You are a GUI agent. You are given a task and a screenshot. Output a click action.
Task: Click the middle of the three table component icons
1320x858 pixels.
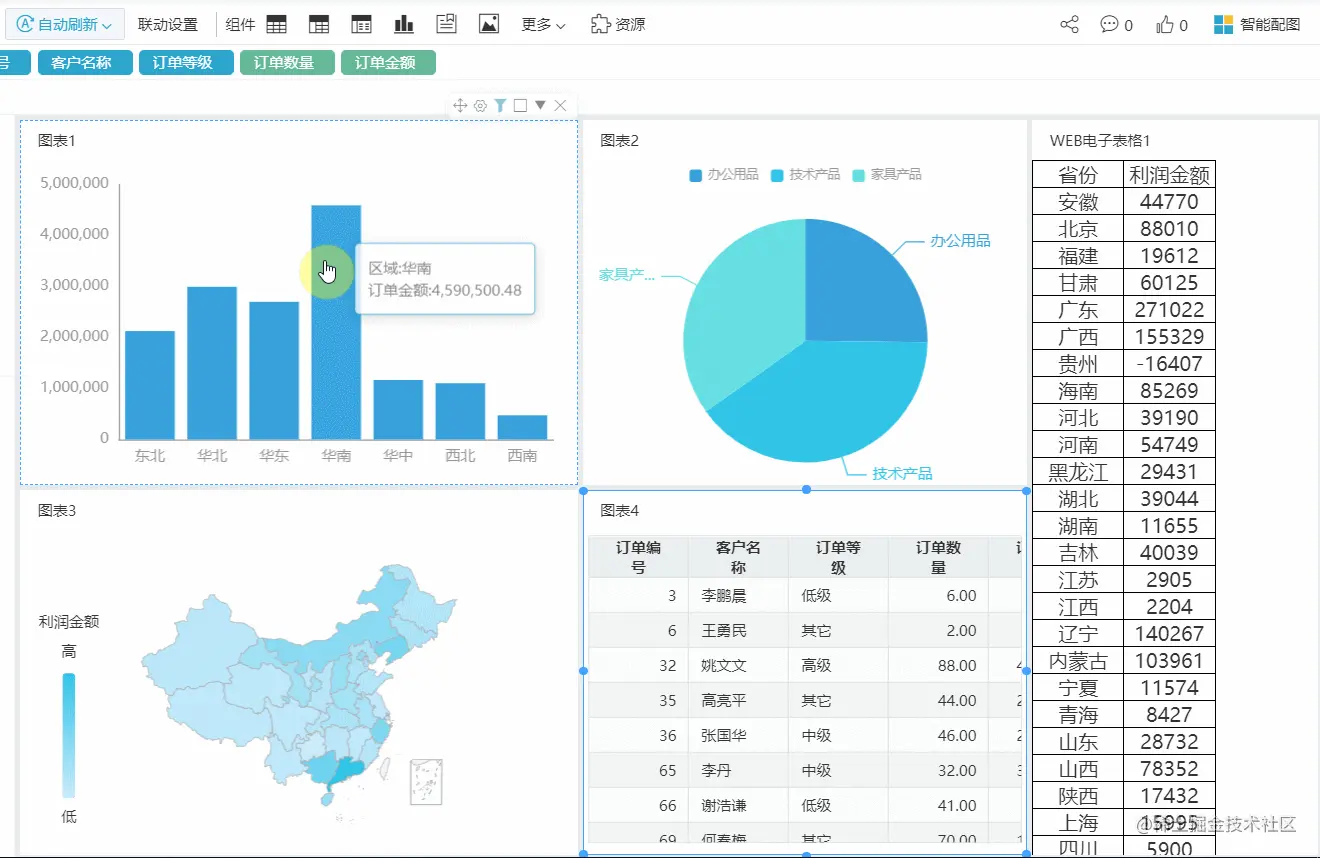[319, 25]
